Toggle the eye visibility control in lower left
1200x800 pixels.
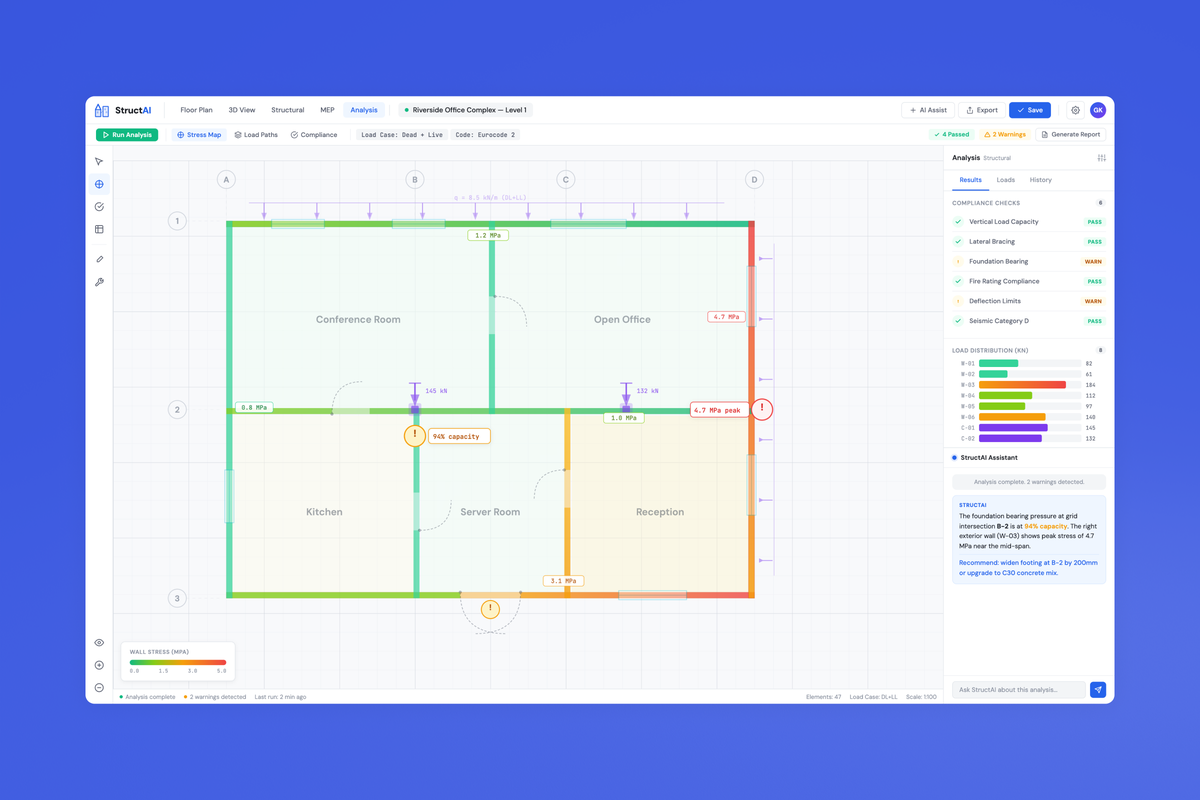tap(99, 642)
